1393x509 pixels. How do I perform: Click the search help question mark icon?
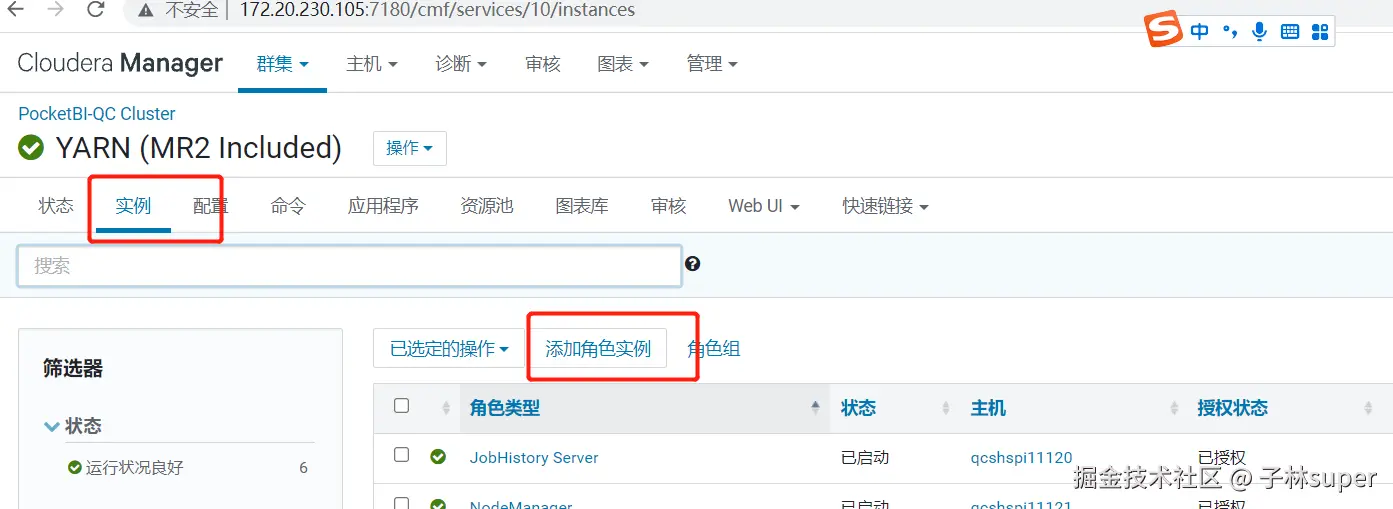click(693, 264)
